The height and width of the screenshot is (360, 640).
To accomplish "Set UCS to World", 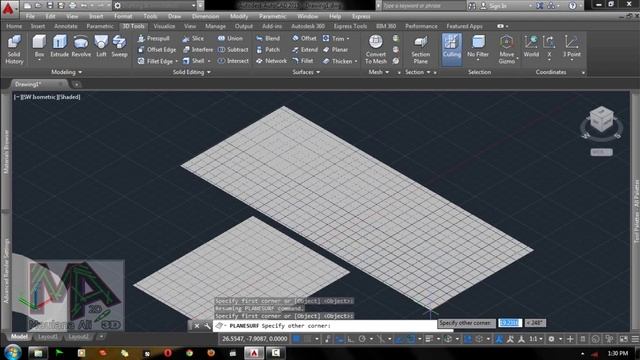I will (x=531, y=46).
